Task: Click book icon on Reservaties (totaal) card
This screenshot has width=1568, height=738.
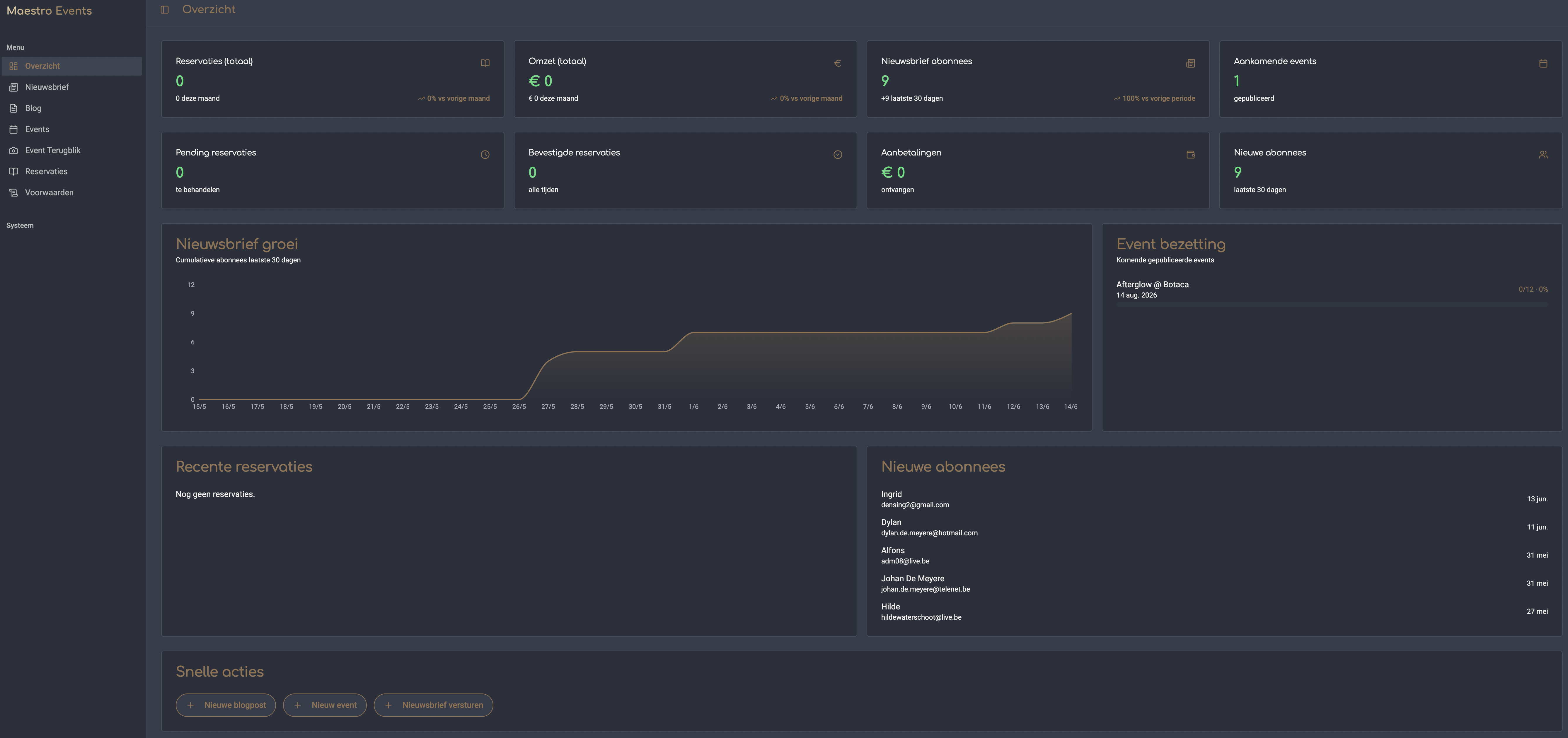Action: (x=485, y=63)
